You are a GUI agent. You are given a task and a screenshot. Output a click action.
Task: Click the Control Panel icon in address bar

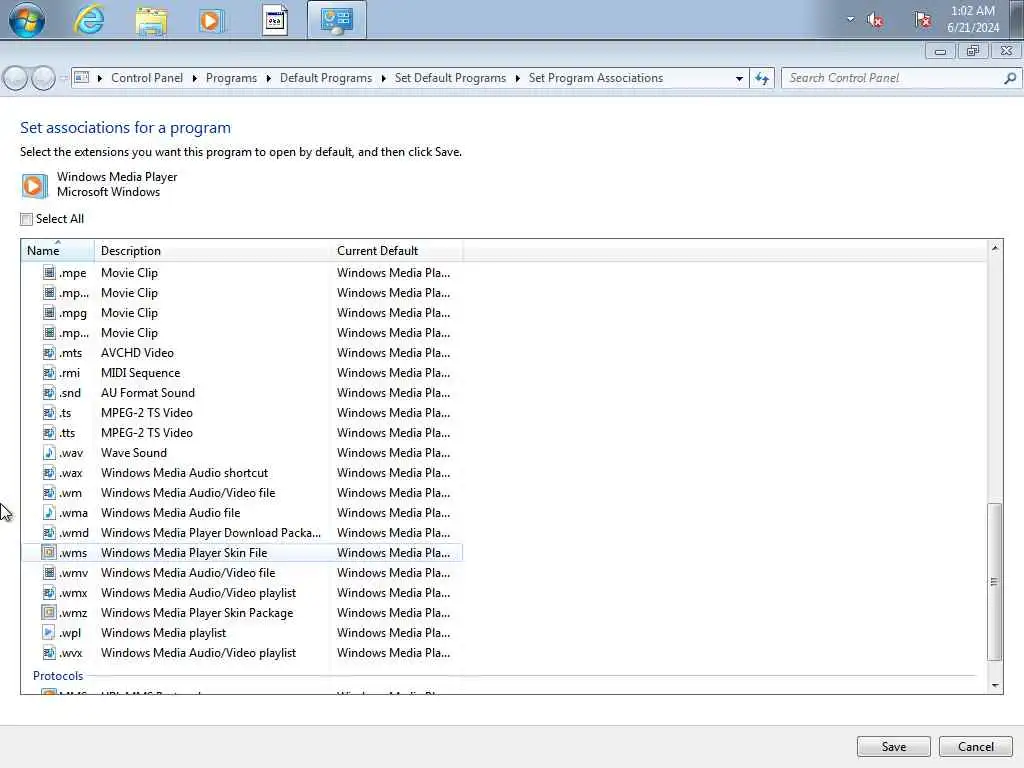tap(82, 78)
